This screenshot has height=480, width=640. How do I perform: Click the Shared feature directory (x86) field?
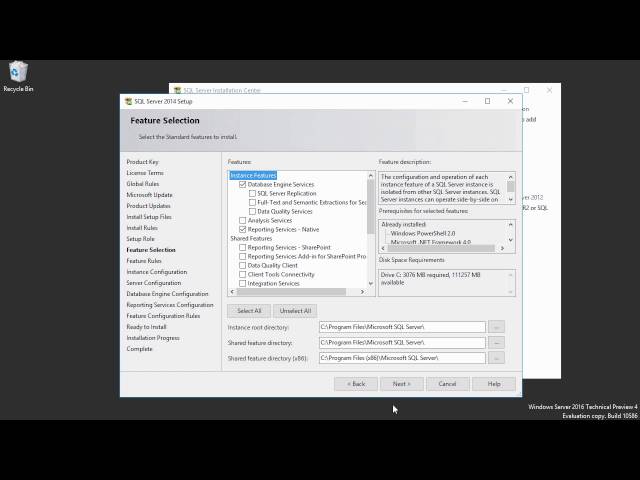402,358
